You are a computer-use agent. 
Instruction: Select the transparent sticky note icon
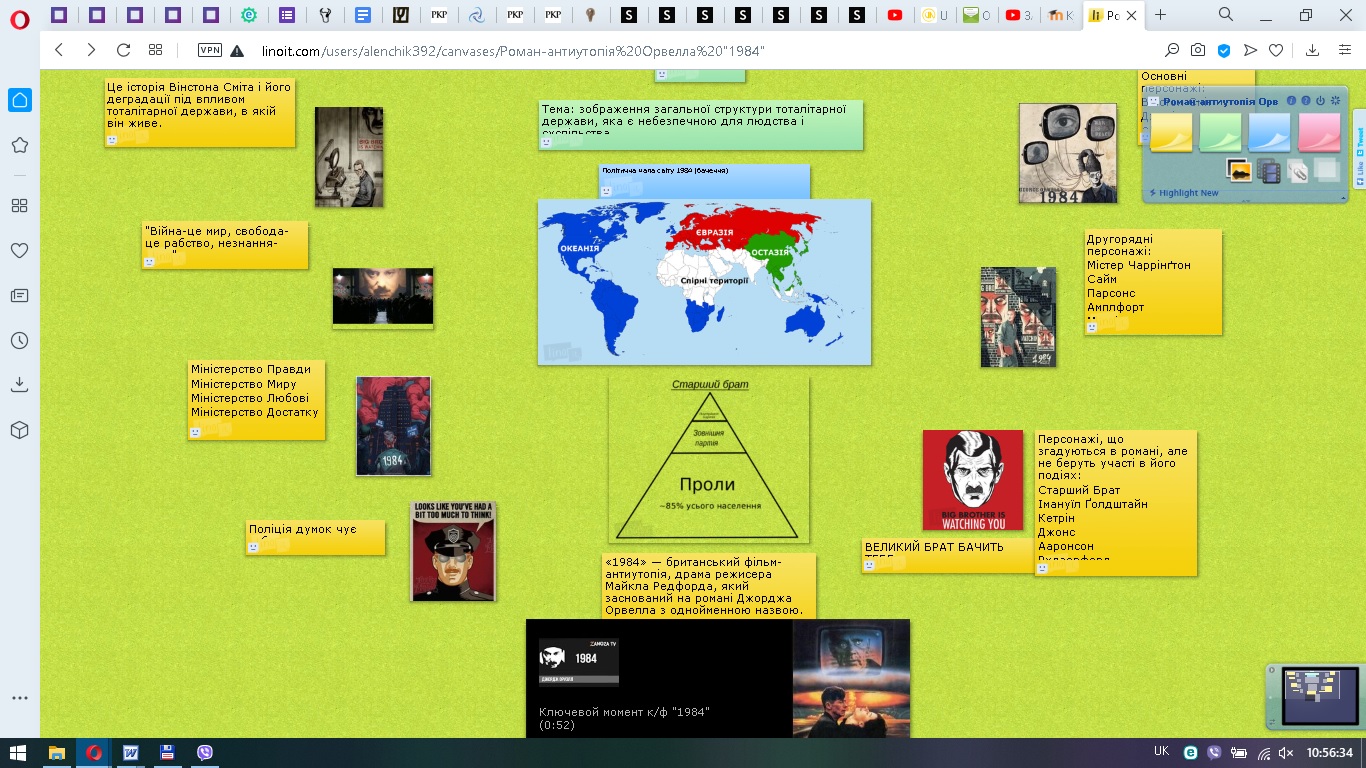tap(1327, 170)
